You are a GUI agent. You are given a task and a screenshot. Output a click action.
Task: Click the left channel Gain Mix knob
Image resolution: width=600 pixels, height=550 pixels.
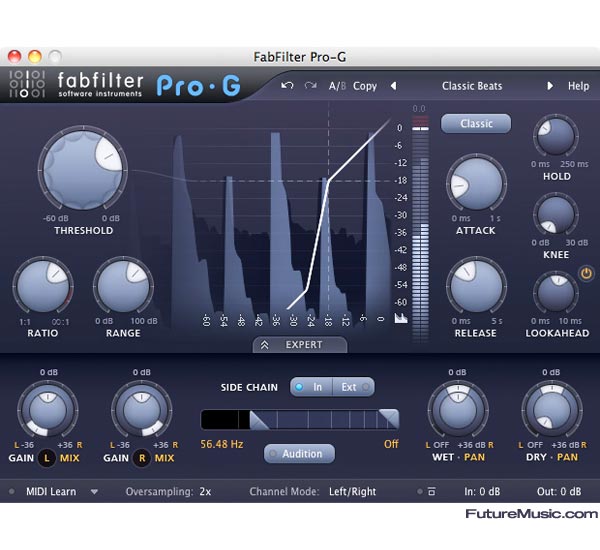point(47,411)
